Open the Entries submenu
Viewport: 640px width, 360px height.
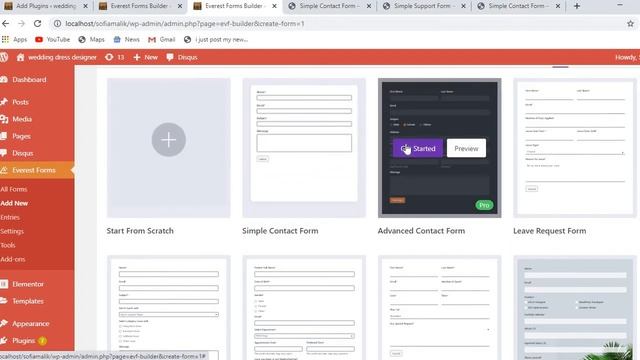pos(10,217)
